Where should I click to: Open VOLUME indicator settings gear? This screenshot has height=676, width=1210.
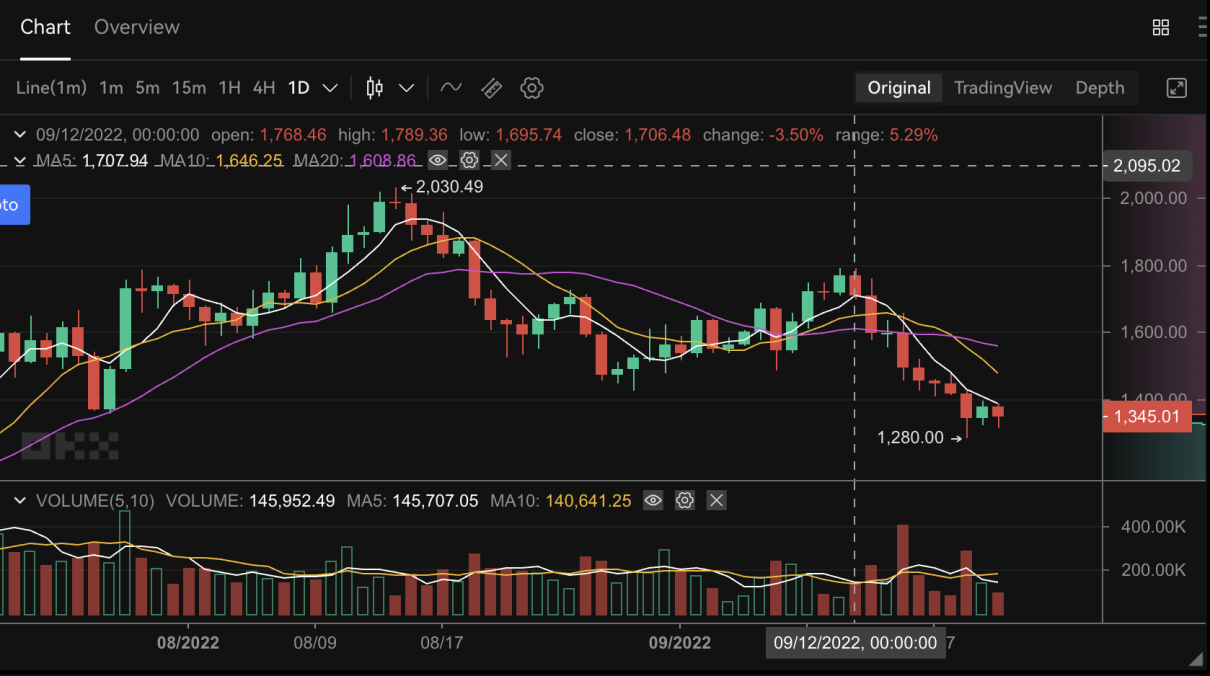[685, 500]
